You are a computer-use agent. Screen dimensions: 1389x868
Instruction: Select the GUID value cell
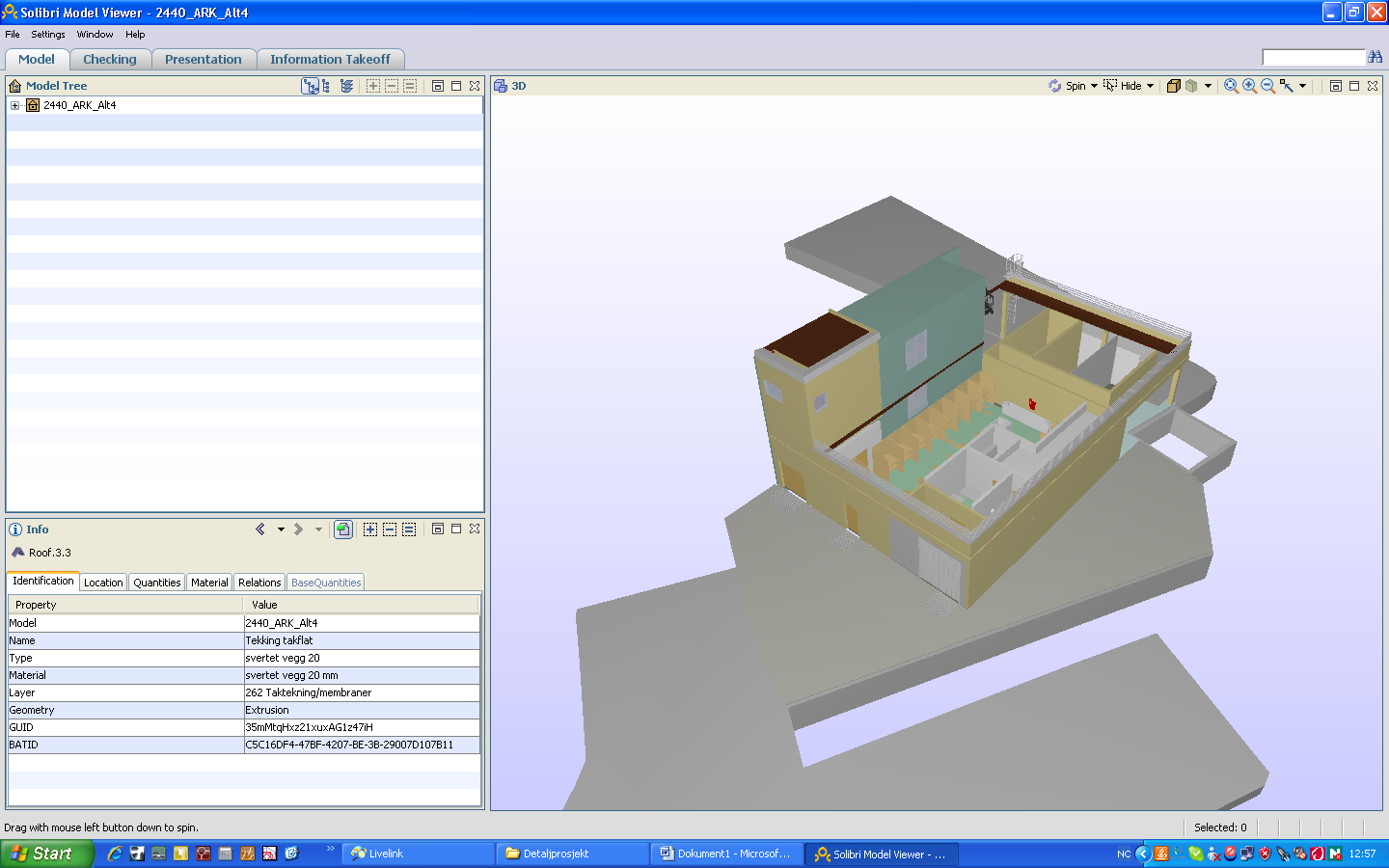point(362,727)
